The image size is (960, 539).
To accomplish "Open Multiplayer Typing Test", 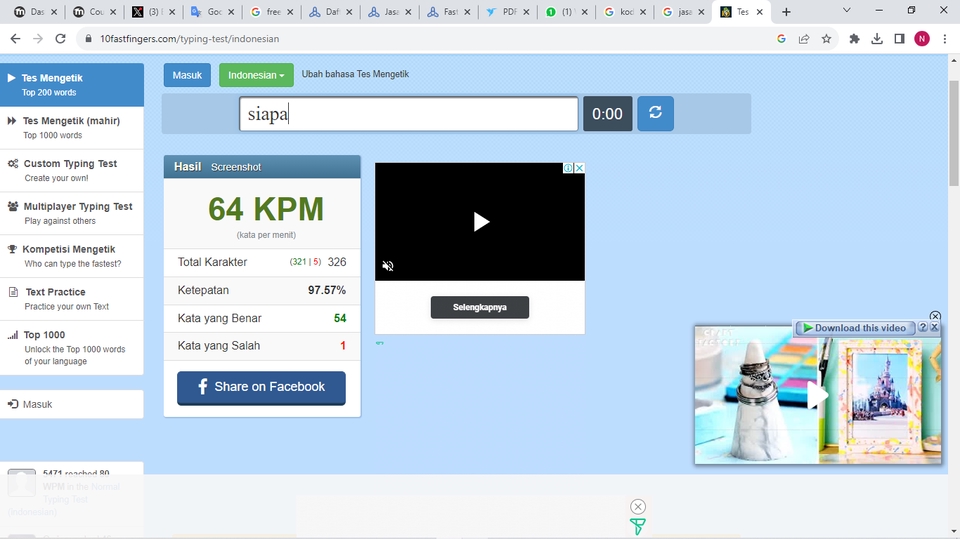I will click(72, 213).
